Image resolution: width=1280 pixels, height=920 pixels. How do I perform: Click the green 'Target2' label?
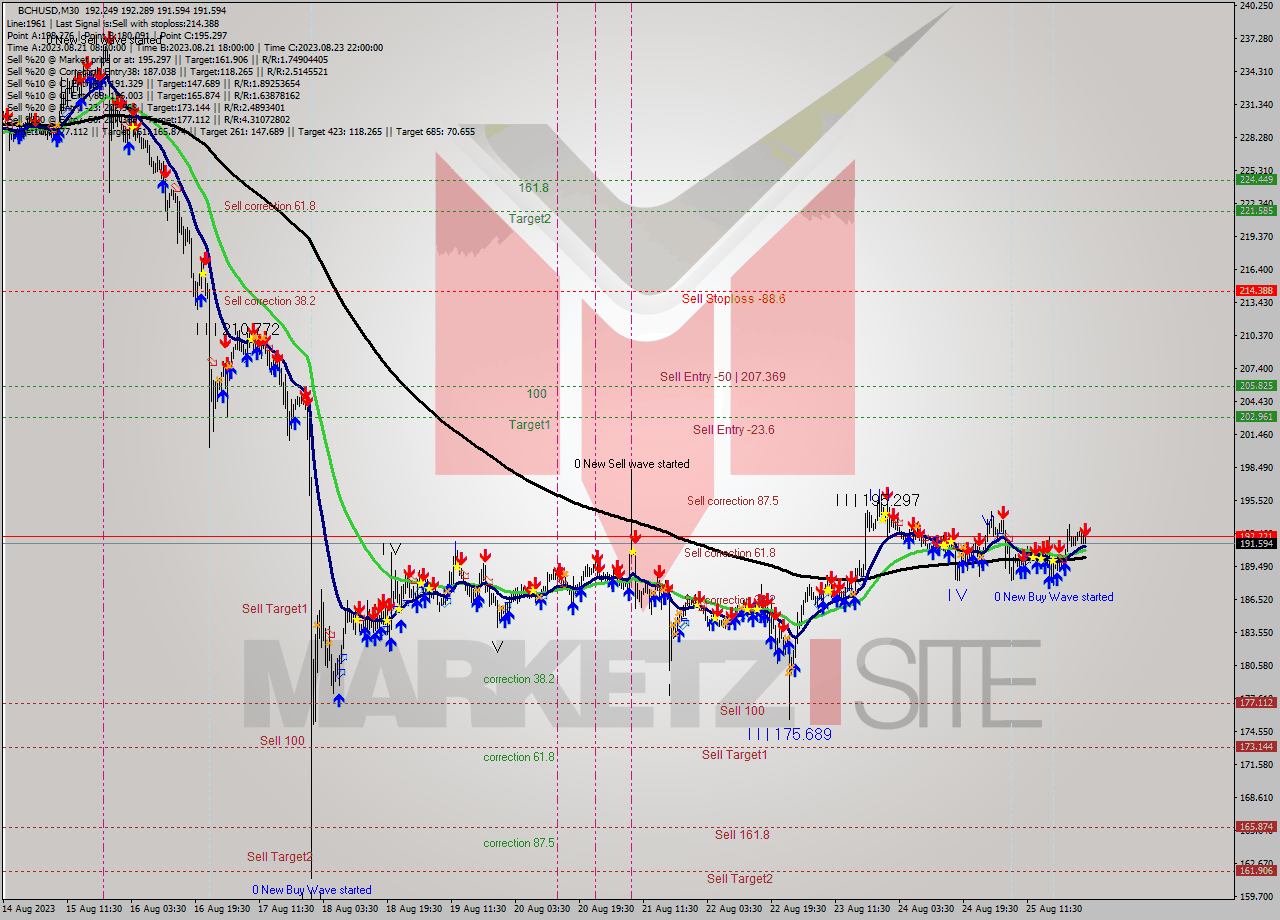[x=529, y=218]
